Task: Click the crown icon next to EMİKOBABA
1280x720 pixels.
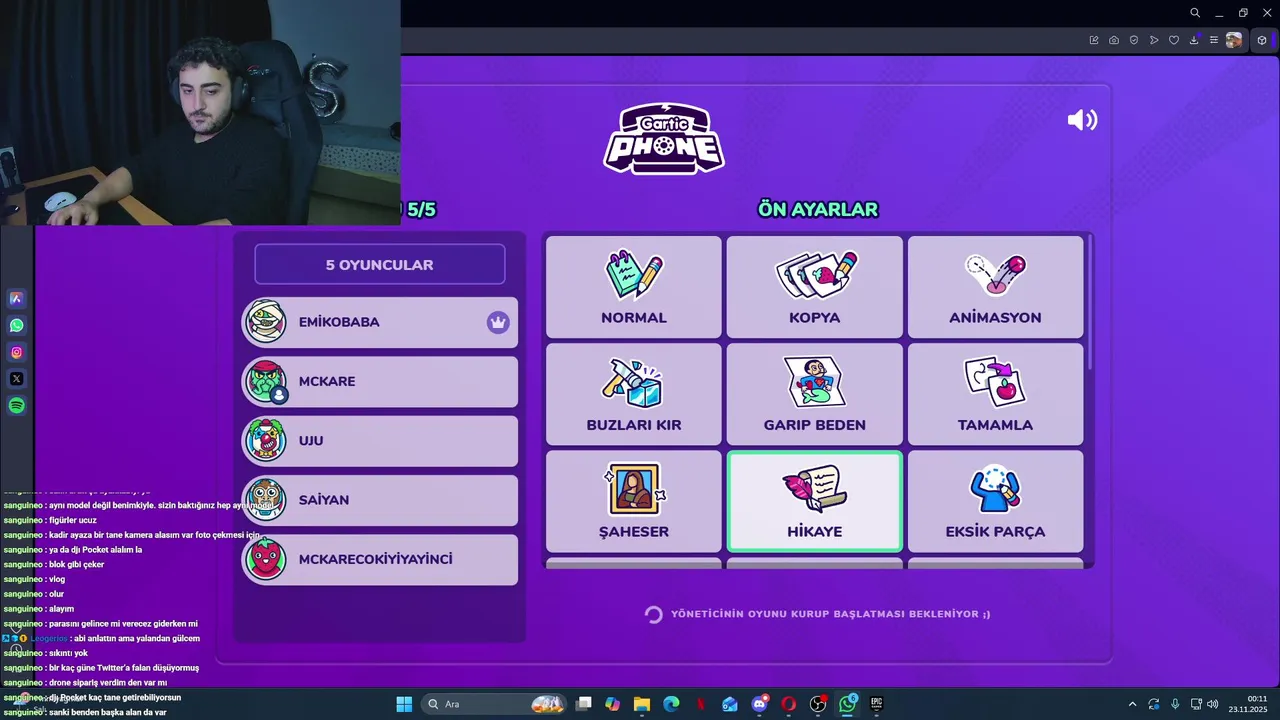Action: tap(498, 322)
